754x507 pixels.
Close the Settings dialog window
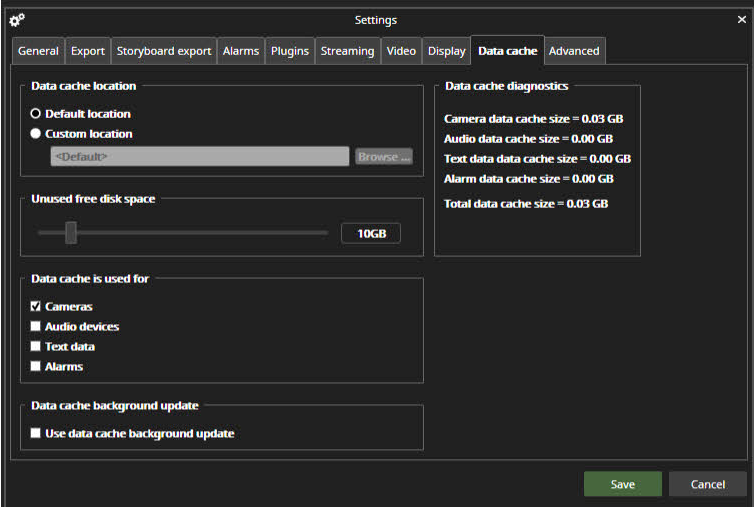(x=741, y=20)
